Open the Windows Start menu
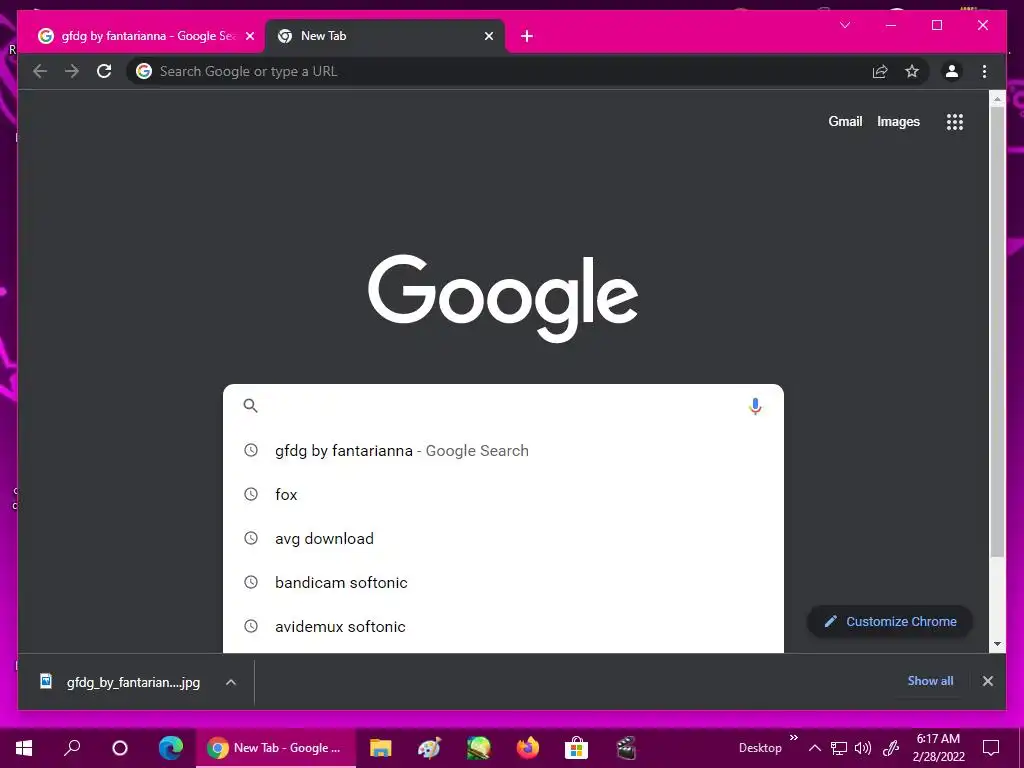 point(24,748)
